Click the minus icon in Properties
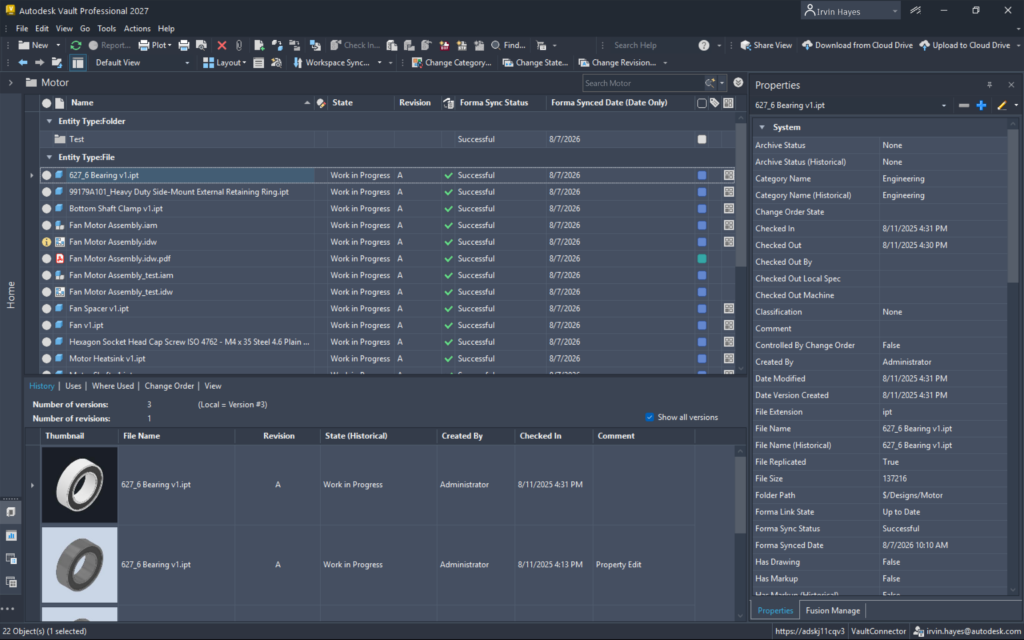1024x640 pixels. tap(963, 105)
